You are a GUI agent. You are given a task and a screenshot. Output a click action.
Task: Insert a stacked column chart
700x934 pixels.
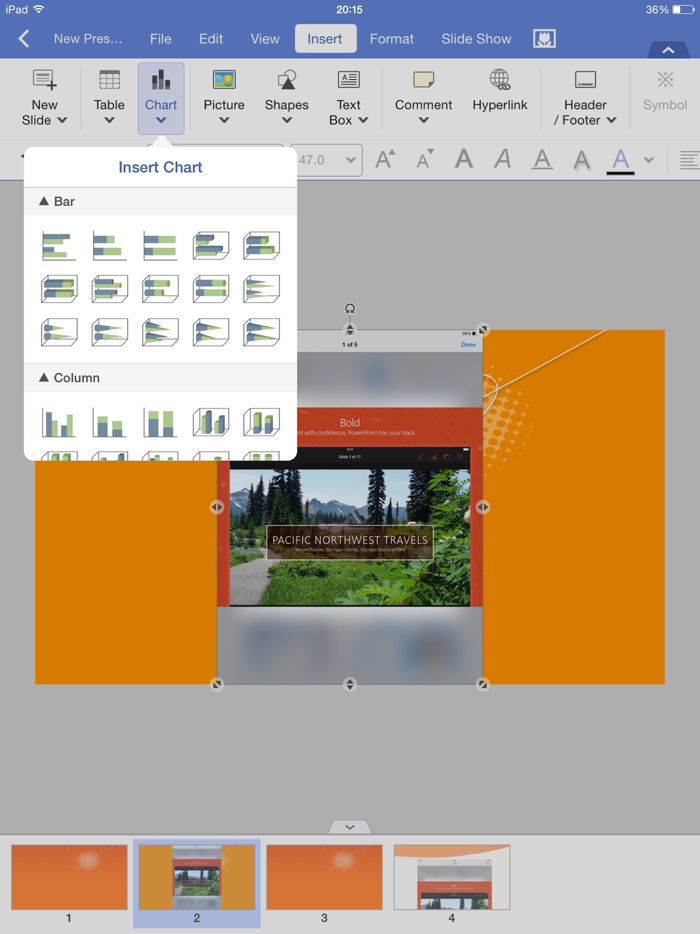(109, 422)
